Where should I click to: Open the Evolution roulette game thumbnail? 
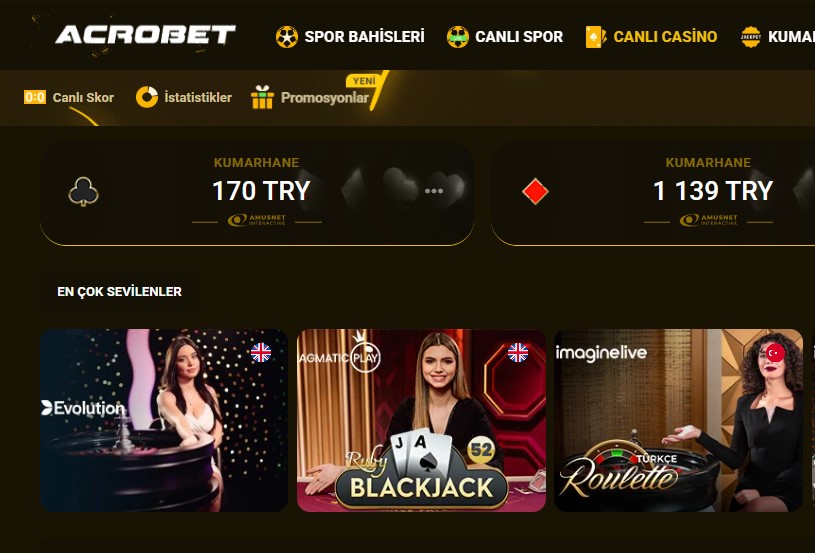(164, 420)
